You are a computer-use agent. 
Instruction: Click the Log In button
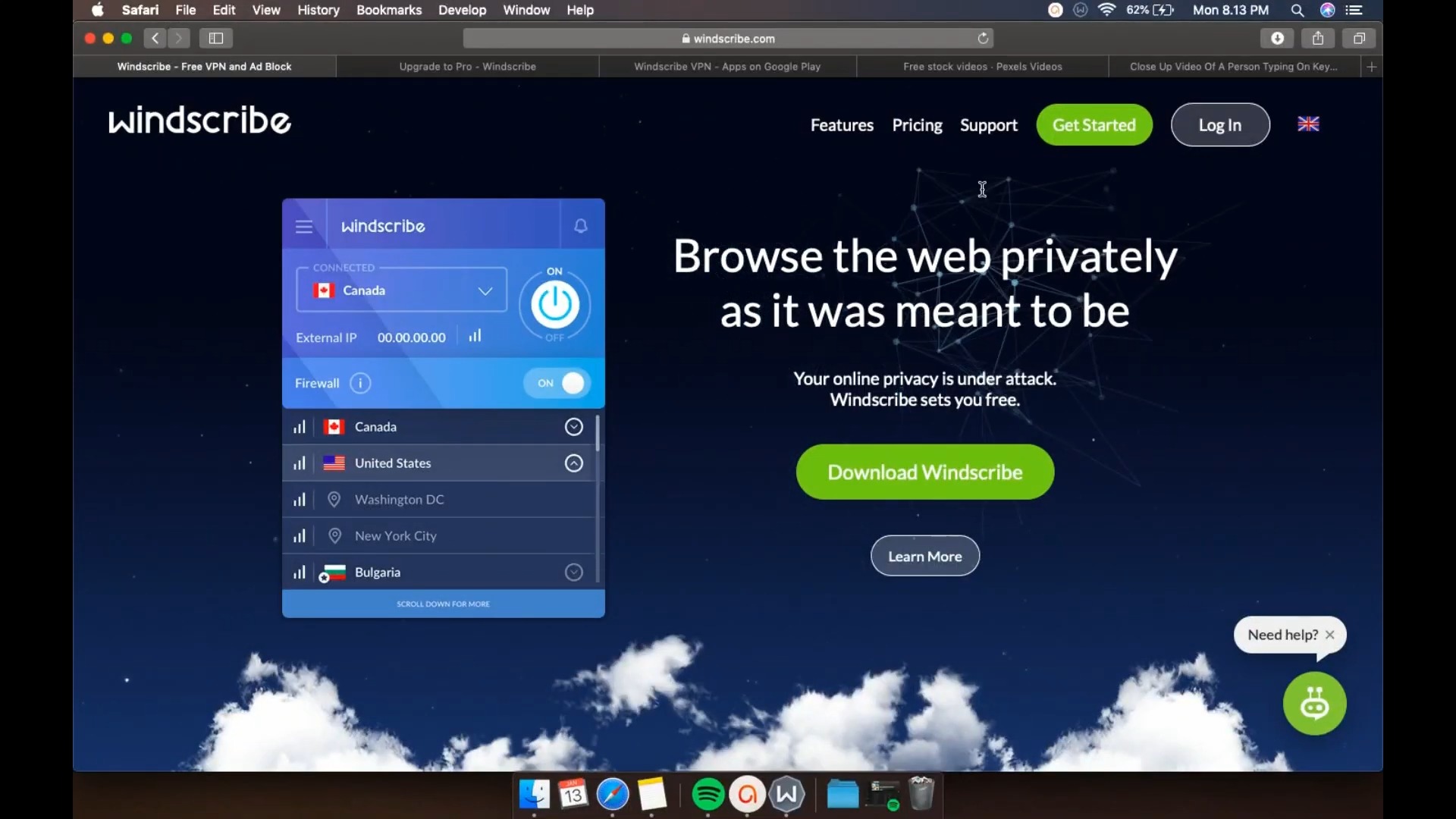[x=1220, y=125]
